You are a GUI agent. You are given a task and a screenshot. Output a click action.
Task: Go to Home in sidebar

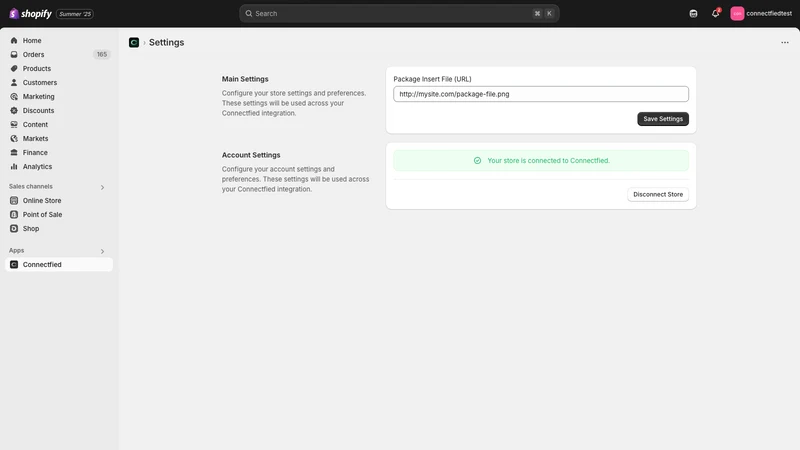coord(32,40)
